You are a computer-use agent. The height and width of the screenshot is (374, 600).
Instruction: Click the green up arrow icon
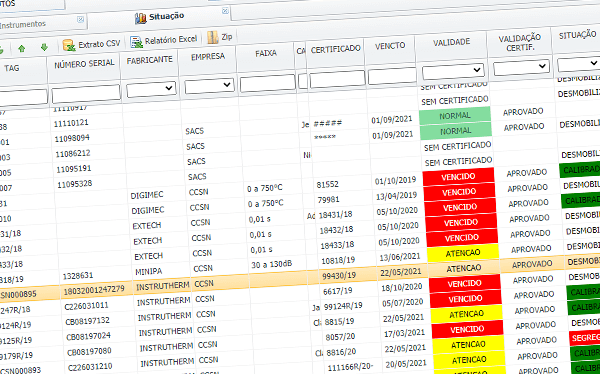pyautogui.click(x=22, y=48)
